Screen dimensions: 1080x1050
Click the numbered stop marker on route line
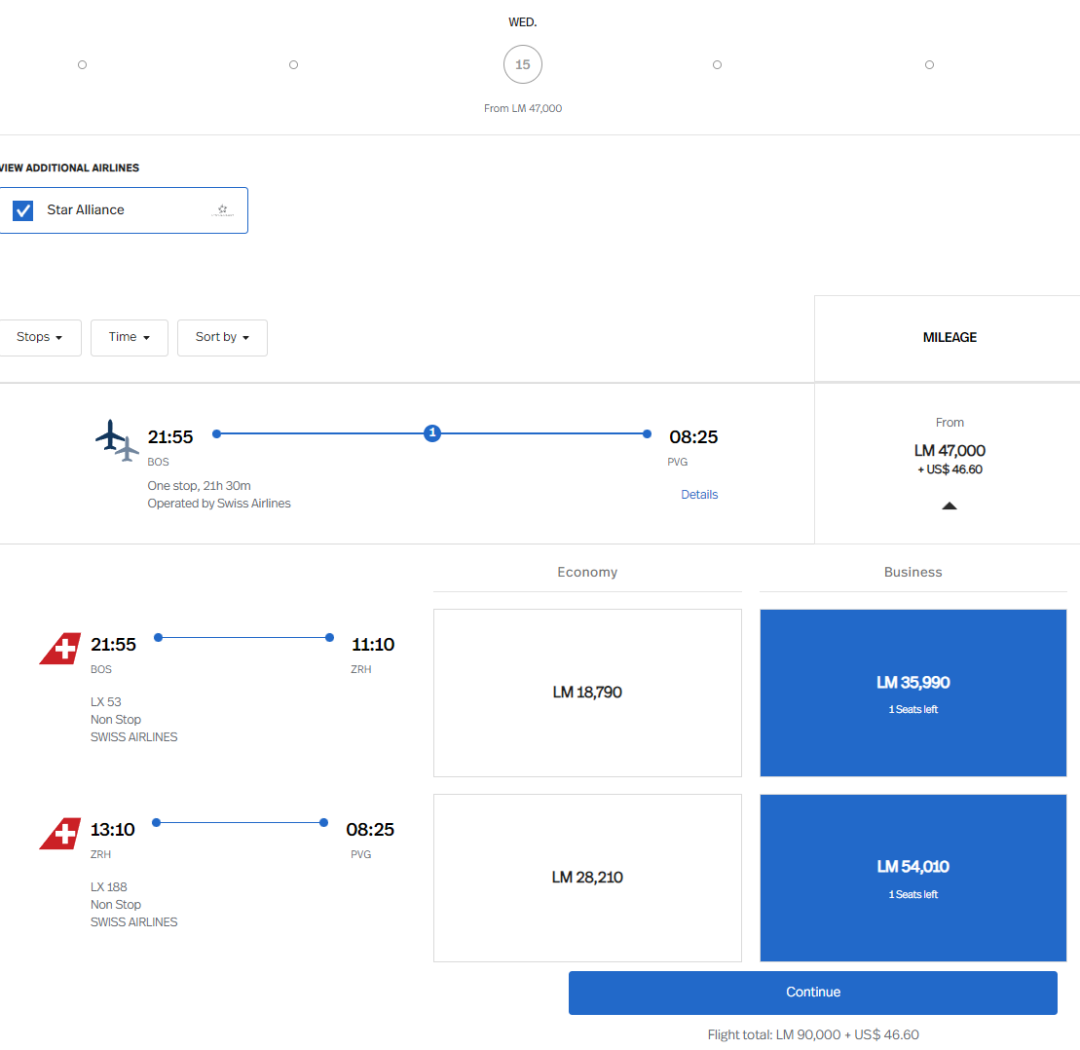(432, 433)
